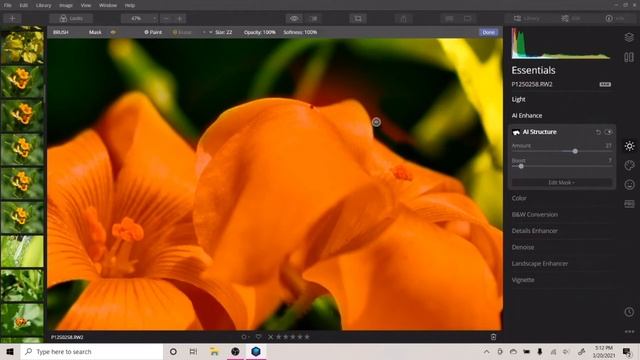Viewport: 640px width, 360px height.
Task: Toggle the favorite heart in filmstrip bar
Action: coord(258,337)
